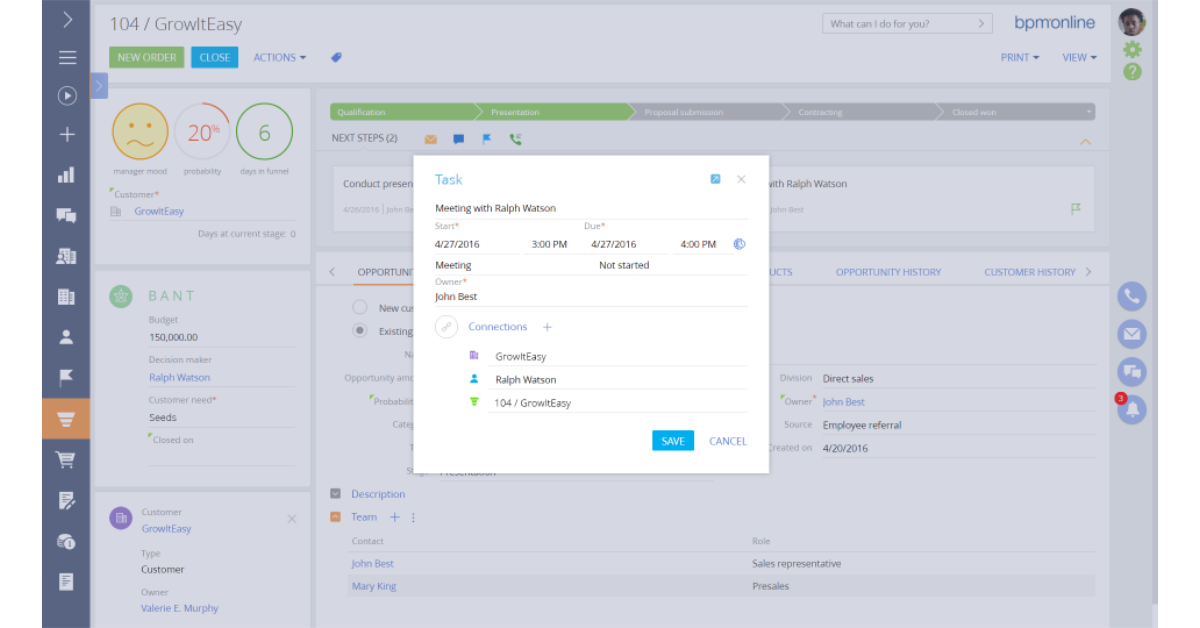Open the Leads section icon in sidebar

(66, 256)
